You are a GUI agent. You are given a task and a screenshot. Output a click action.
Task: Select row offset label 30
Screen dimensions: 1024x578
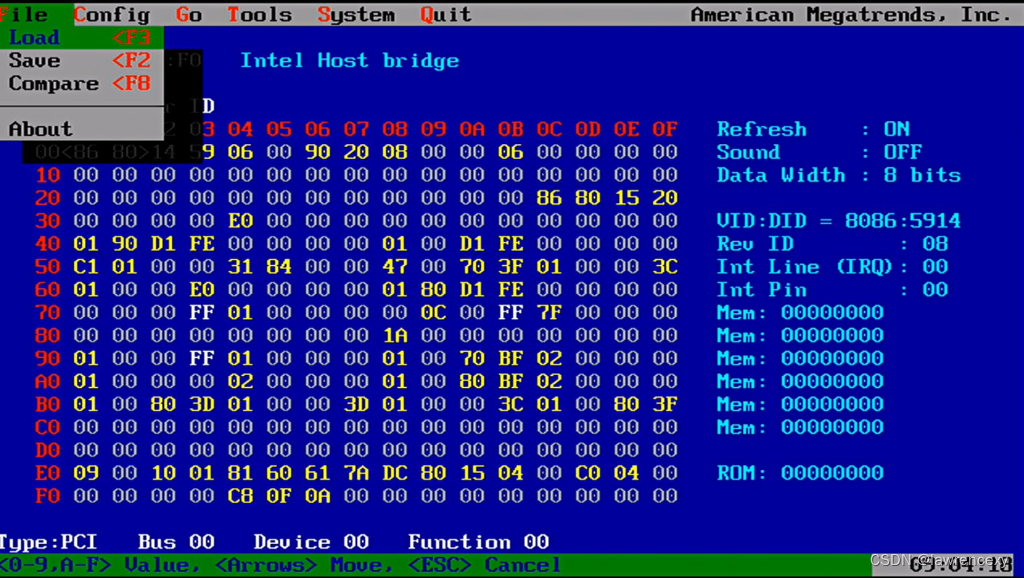point(48,221)
